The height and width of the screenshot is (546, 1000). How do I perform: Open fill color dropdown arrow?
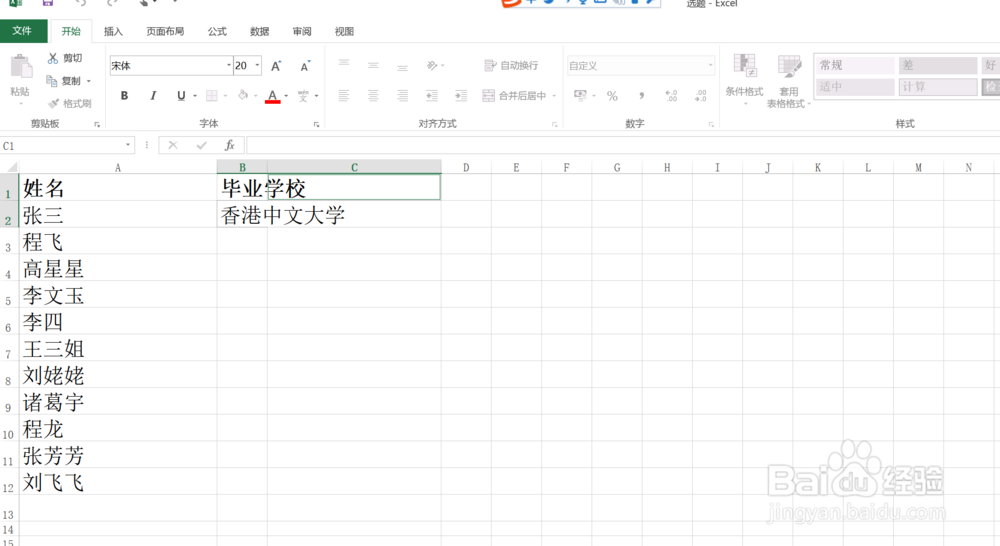pos(256,96)
